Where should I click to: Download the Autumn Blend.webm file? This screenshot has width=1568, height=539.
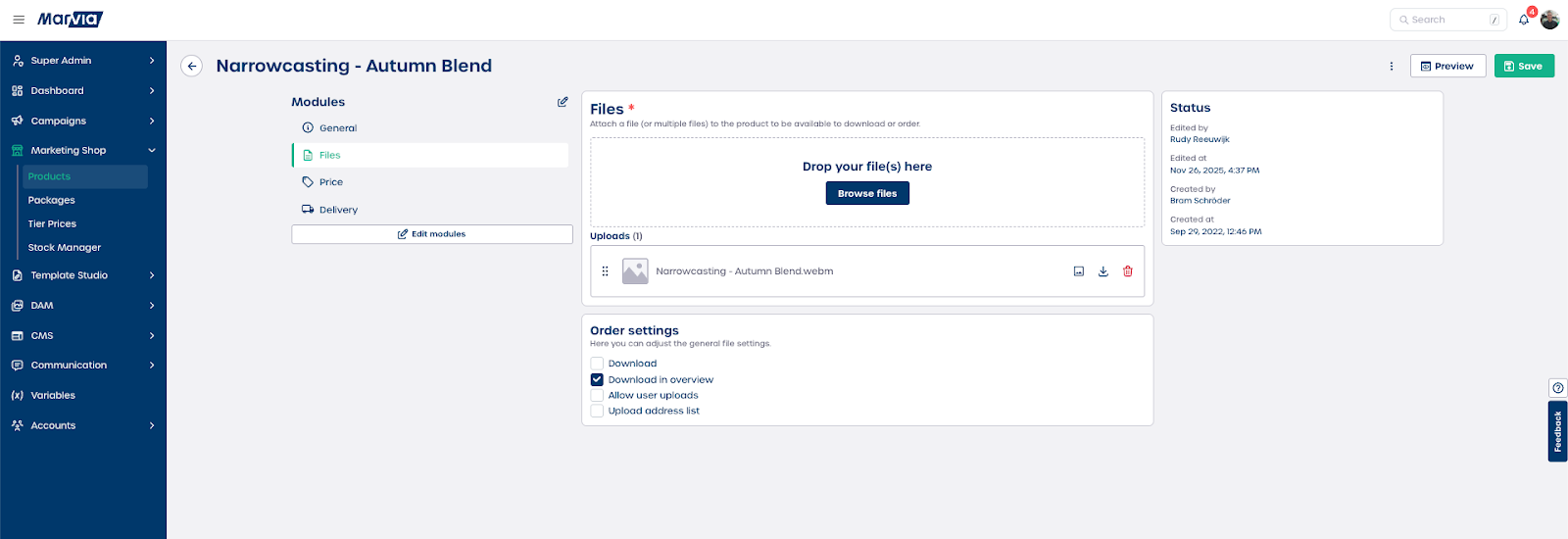(x=1103, y=271)
